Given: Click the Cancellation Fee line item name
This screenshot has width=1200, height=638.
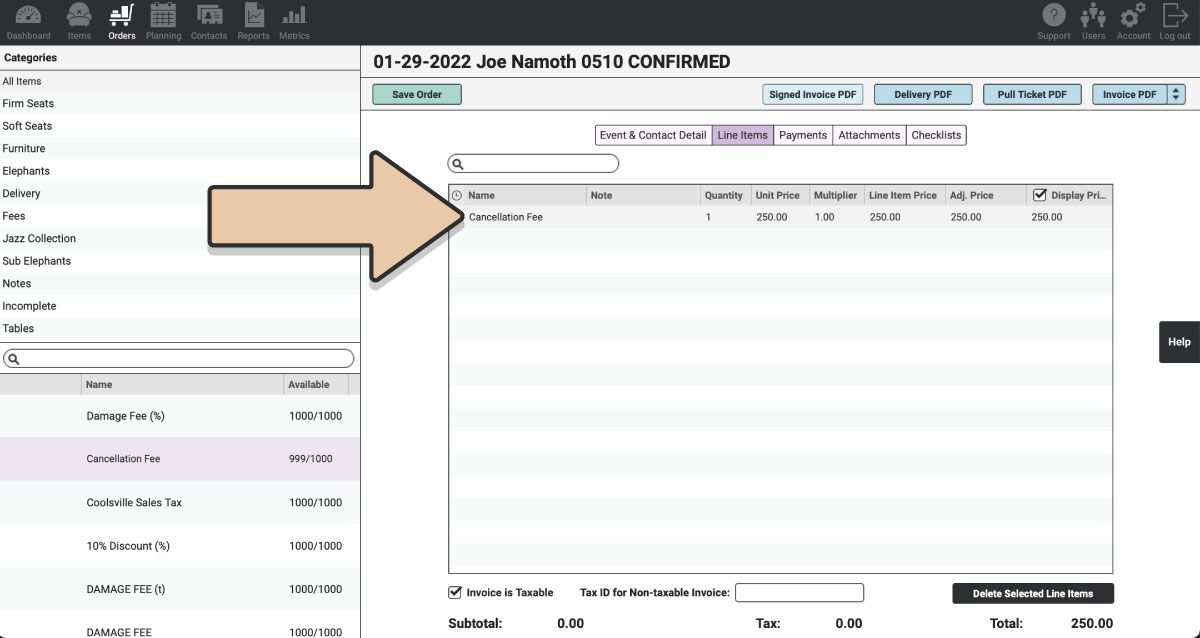Looking at the screenshot, I should coord(506,217).
